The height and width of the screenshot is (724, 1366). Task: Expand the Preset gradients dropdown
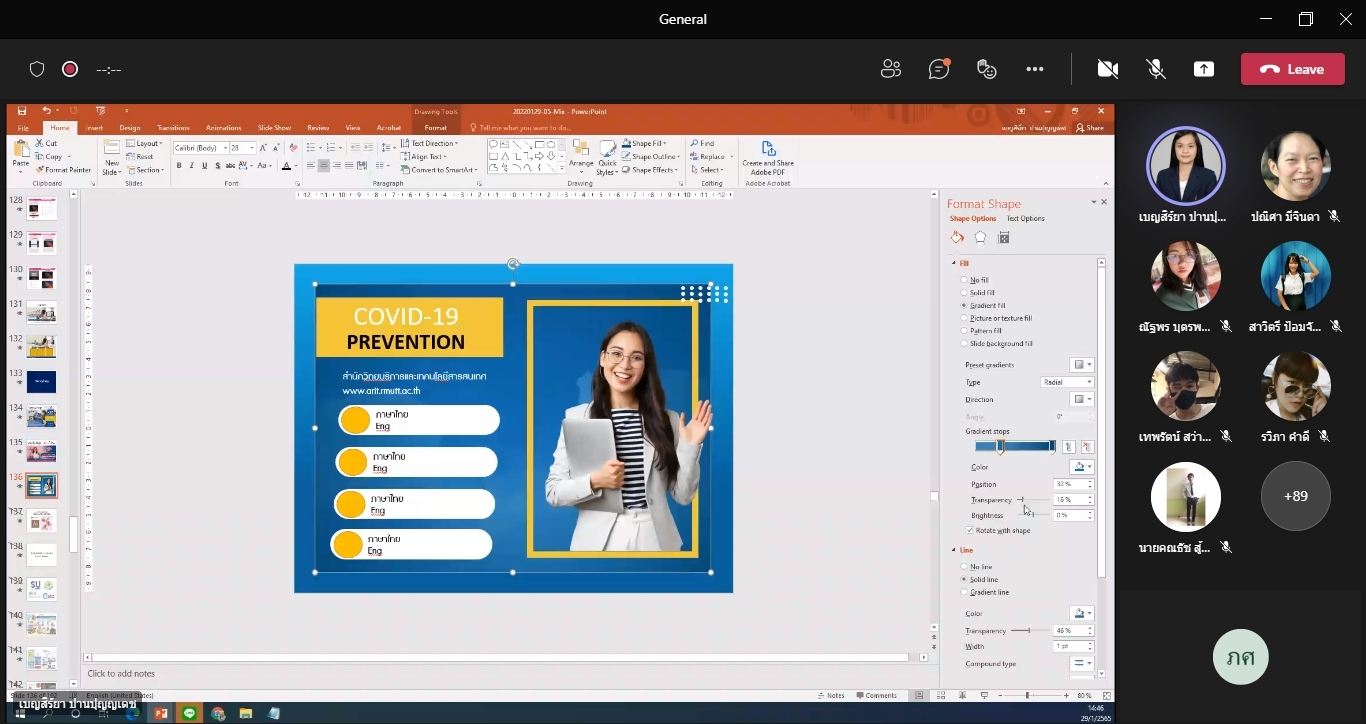coord(1082,365)
